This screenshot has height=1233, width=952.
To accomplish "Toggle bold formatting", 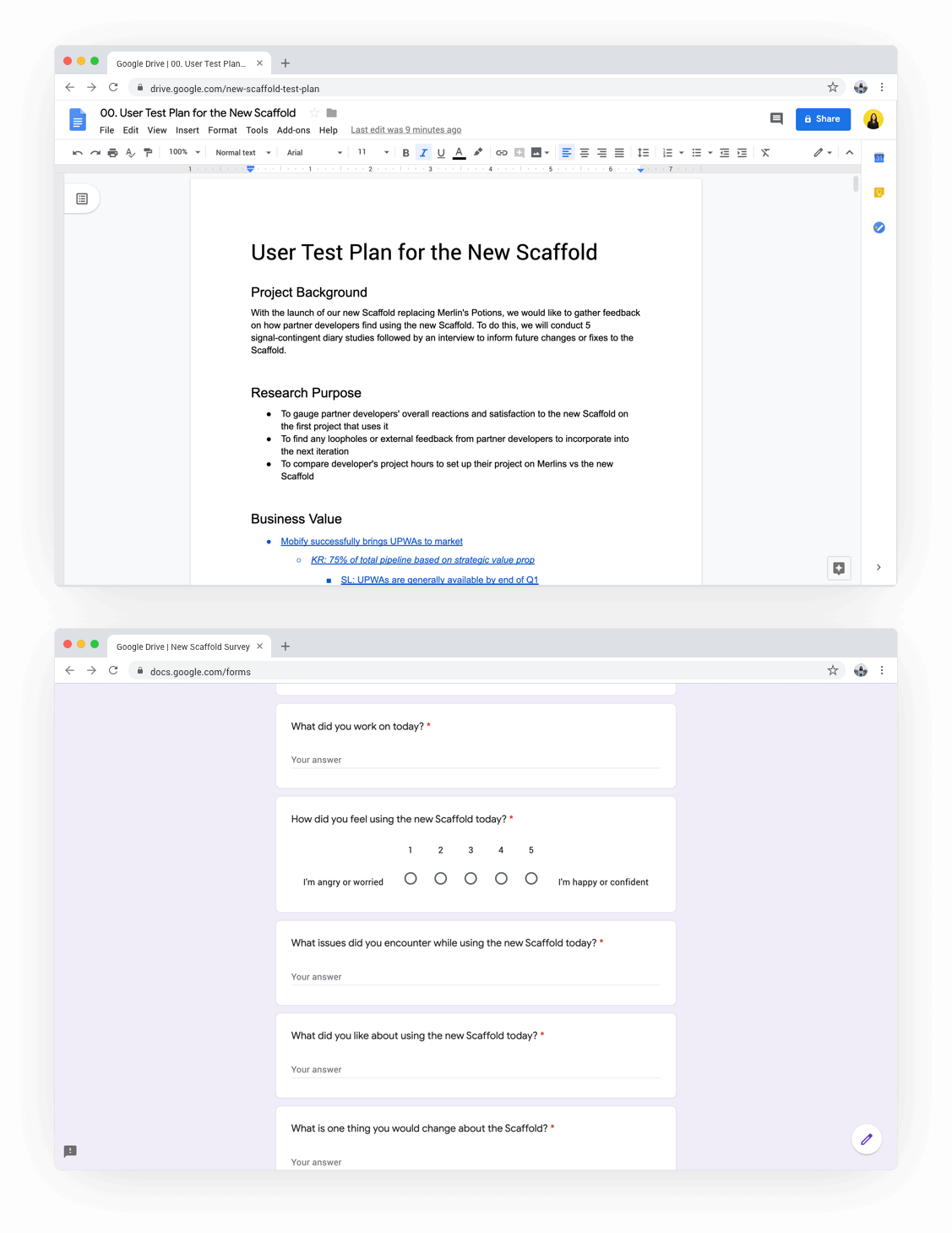I will point(405,153).
